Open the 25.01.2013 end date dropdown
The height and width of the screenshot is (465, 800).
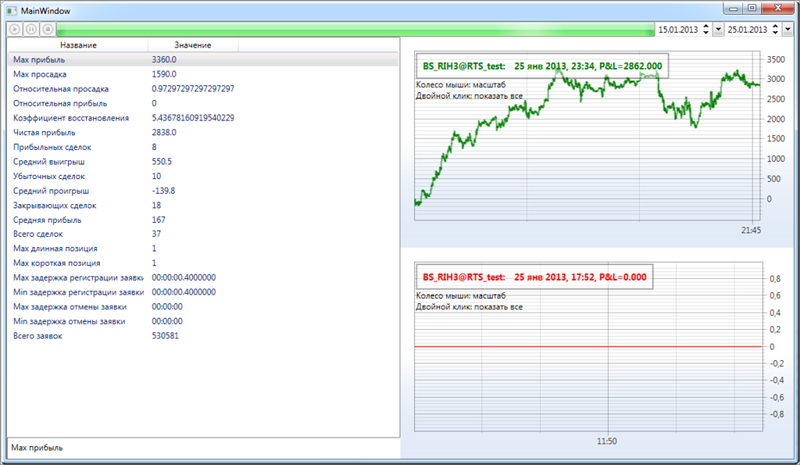pos(789,30)
